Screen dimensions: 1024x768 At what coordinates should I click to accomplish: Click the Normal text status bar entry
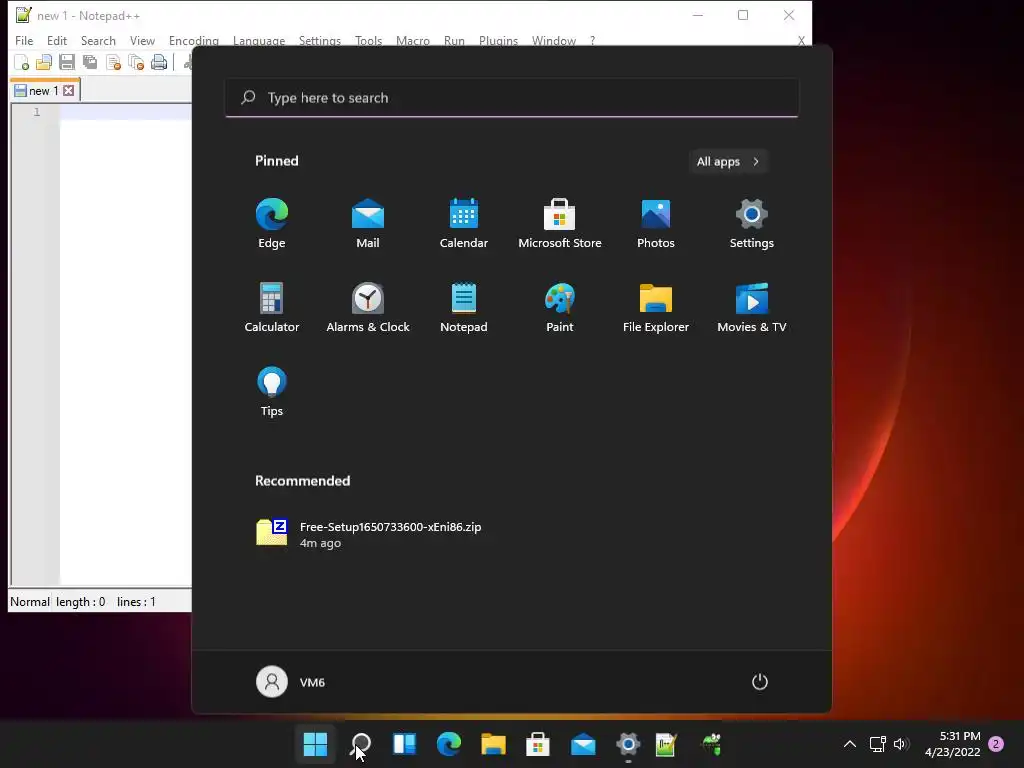click(29, 601)
